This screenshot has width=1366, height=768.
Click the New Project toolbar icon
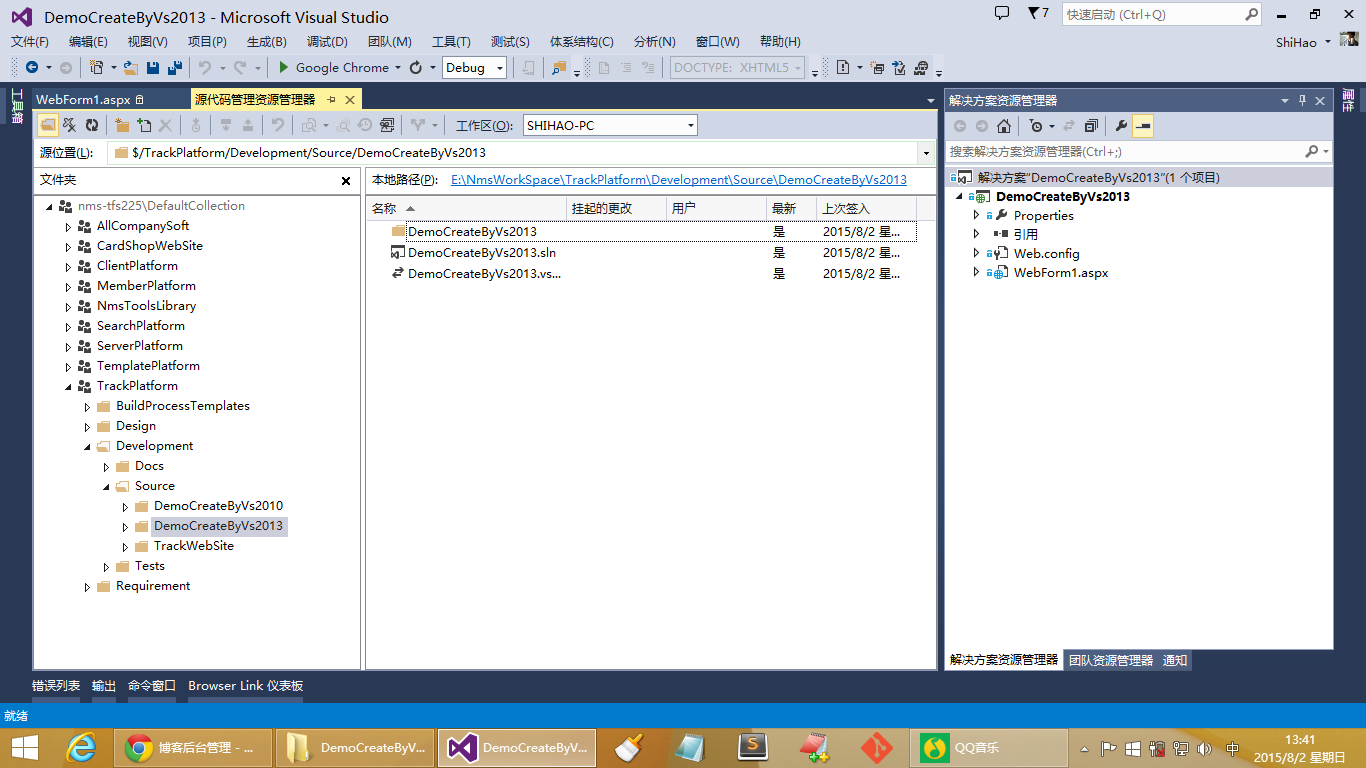click(96, 67)
